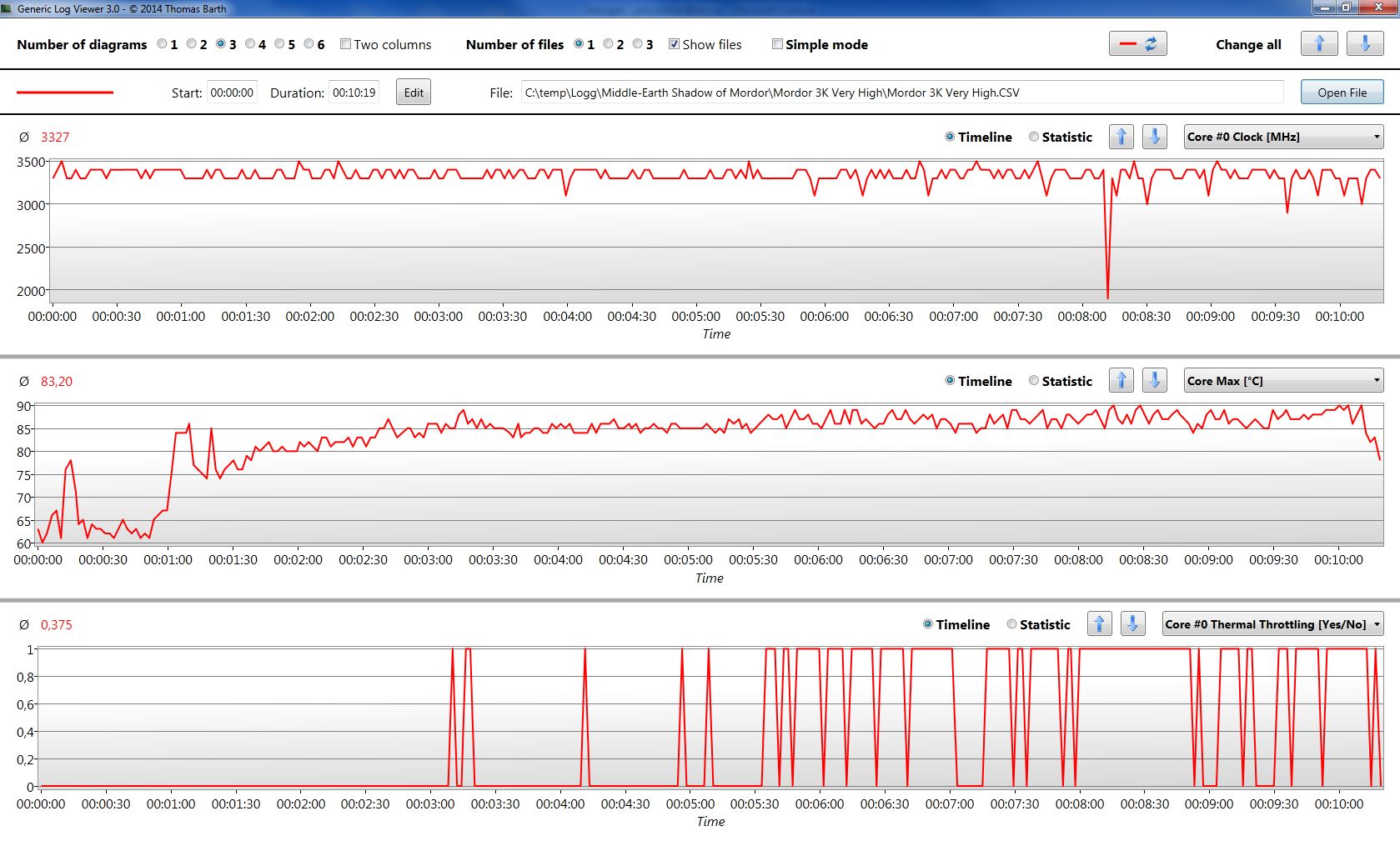Click the Change all up arrow
This screenshot has height=841, width=1400.
(x=1319, y=44)
